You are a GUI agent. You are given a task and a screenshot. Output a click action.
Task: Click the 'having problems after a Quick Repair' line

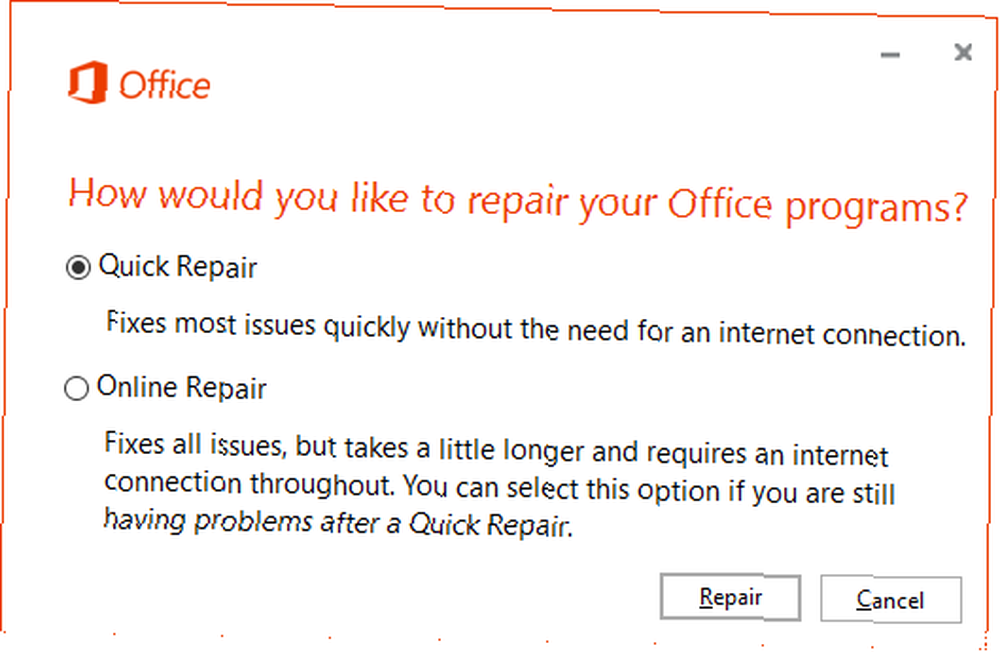pyautogui.click(x=338, y=523)
